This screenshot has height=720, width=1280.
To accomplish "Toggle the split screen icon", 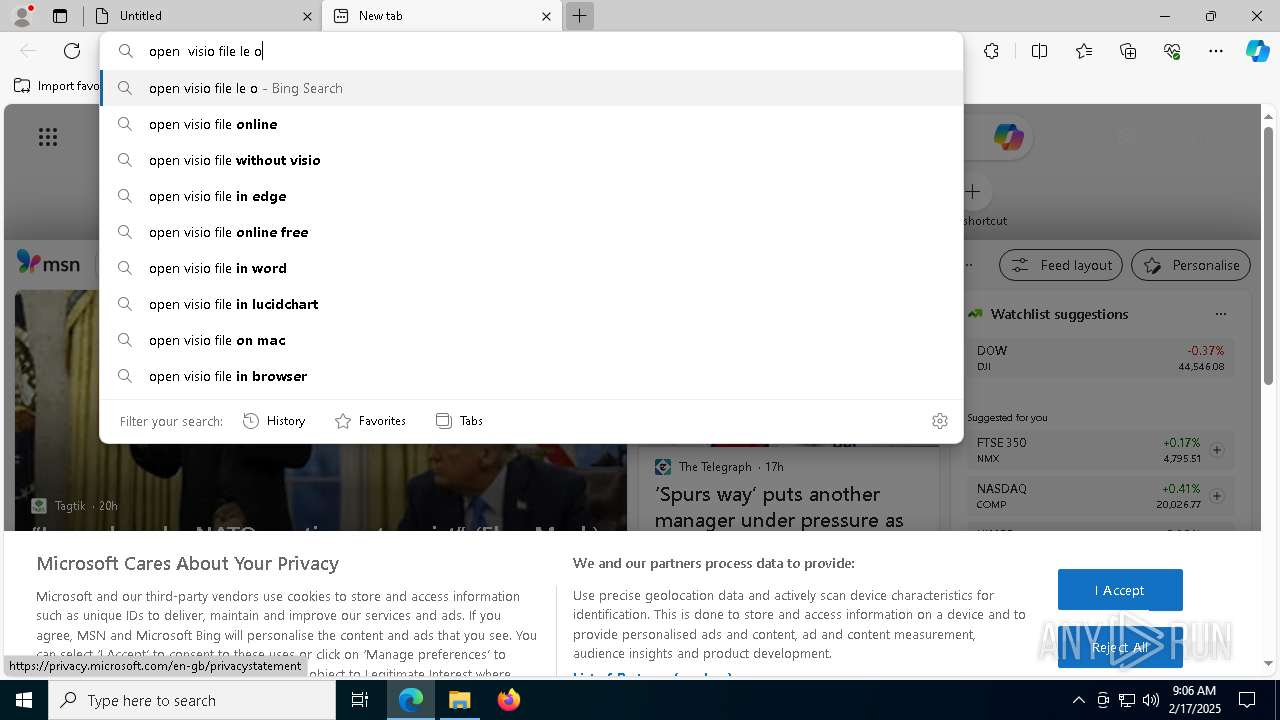I will [1039, 51].
